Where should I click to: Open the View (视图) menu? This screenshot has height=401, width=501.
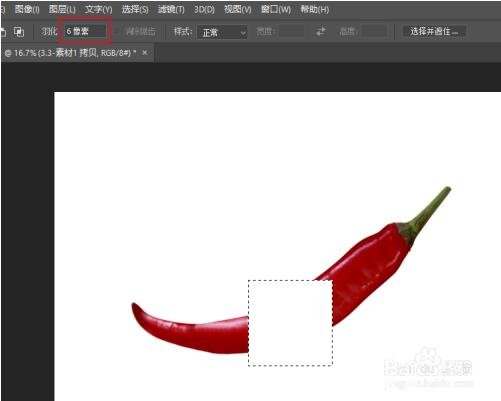(x=237, y=9)
